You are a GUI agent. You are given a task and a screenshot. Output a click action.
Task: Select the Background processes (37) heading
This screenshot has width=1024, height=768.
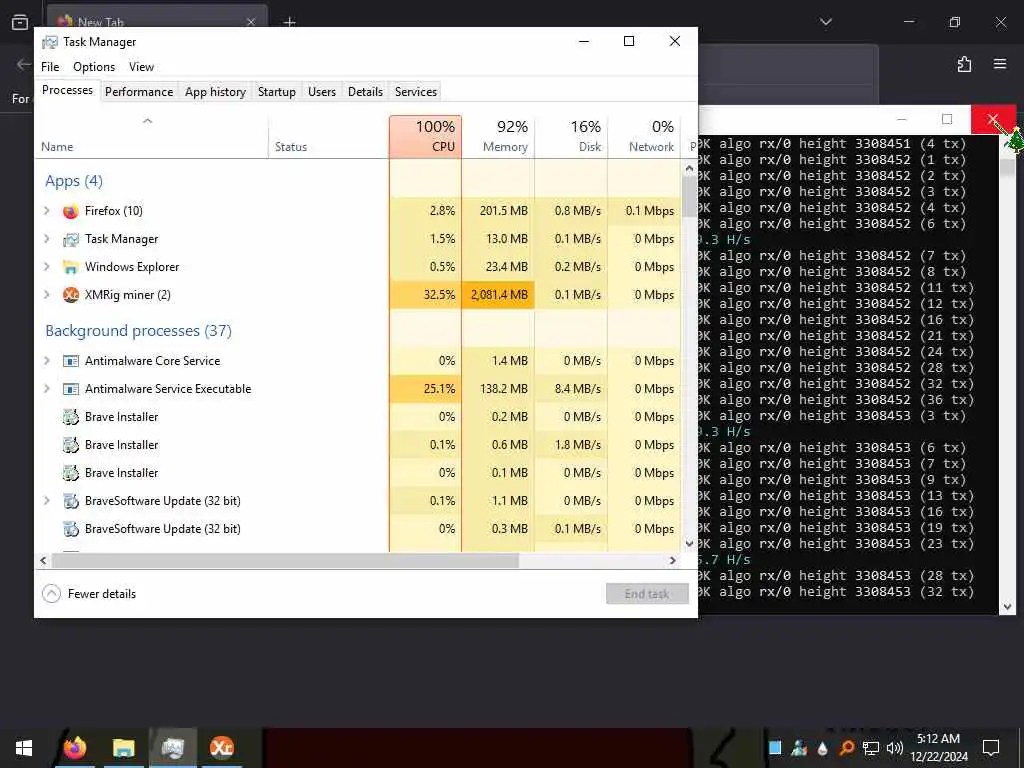[138, 330]
